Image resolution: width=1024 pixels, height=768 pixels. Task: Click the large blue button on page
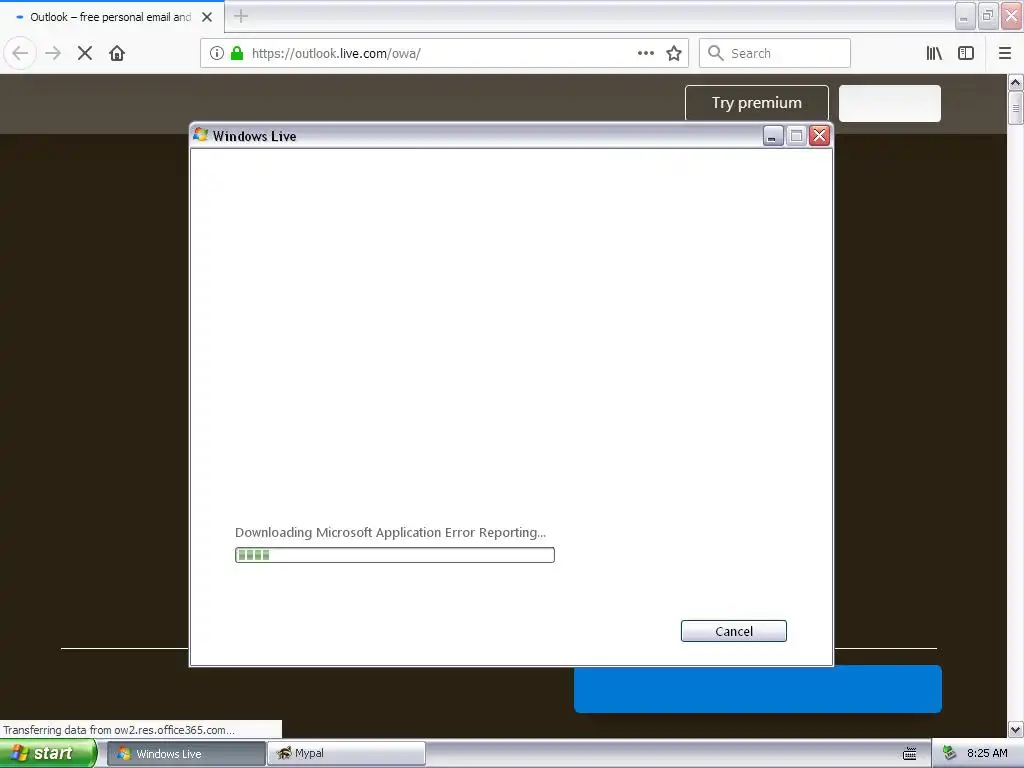tap(758, 689)
